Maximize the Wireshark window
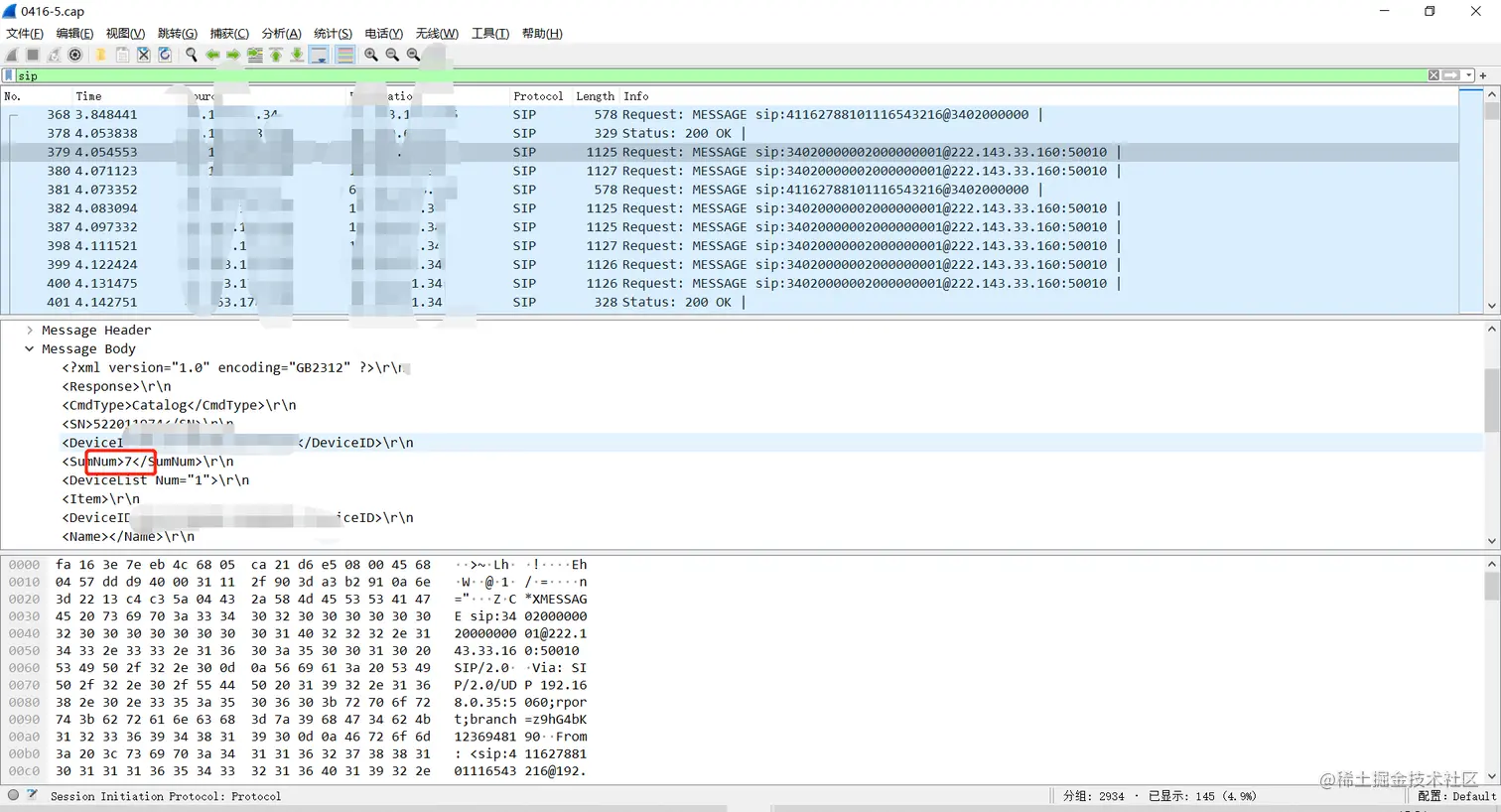Image resolution: width=1501 pixels, height=812 pixels. 1430,12
